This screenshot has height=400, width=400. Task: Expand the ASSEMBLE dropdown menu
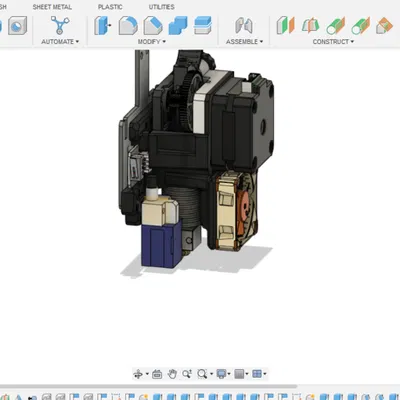(x=244, y=42)
